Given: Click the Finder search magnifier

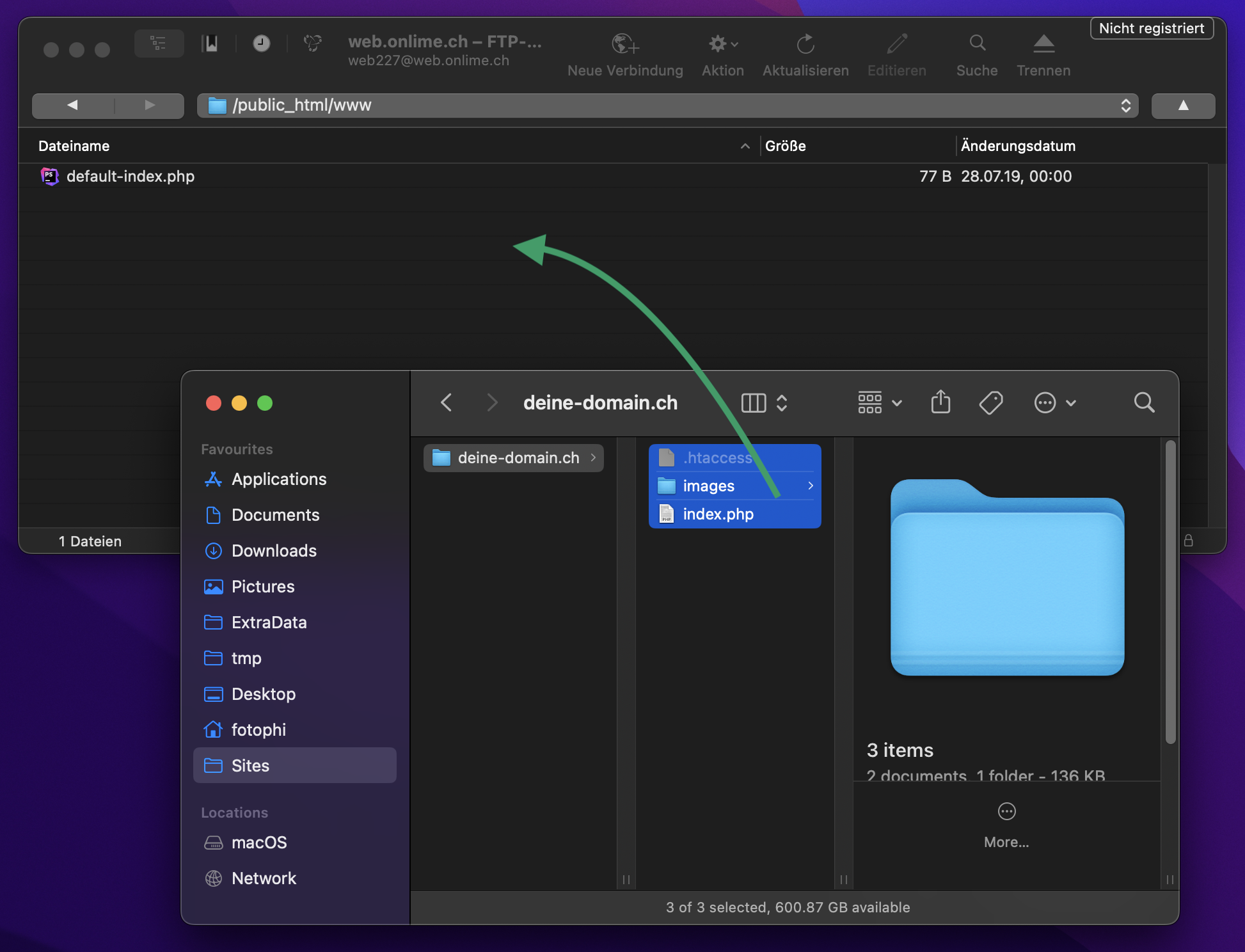Looking at the screenshot, I should point(1144,402).
